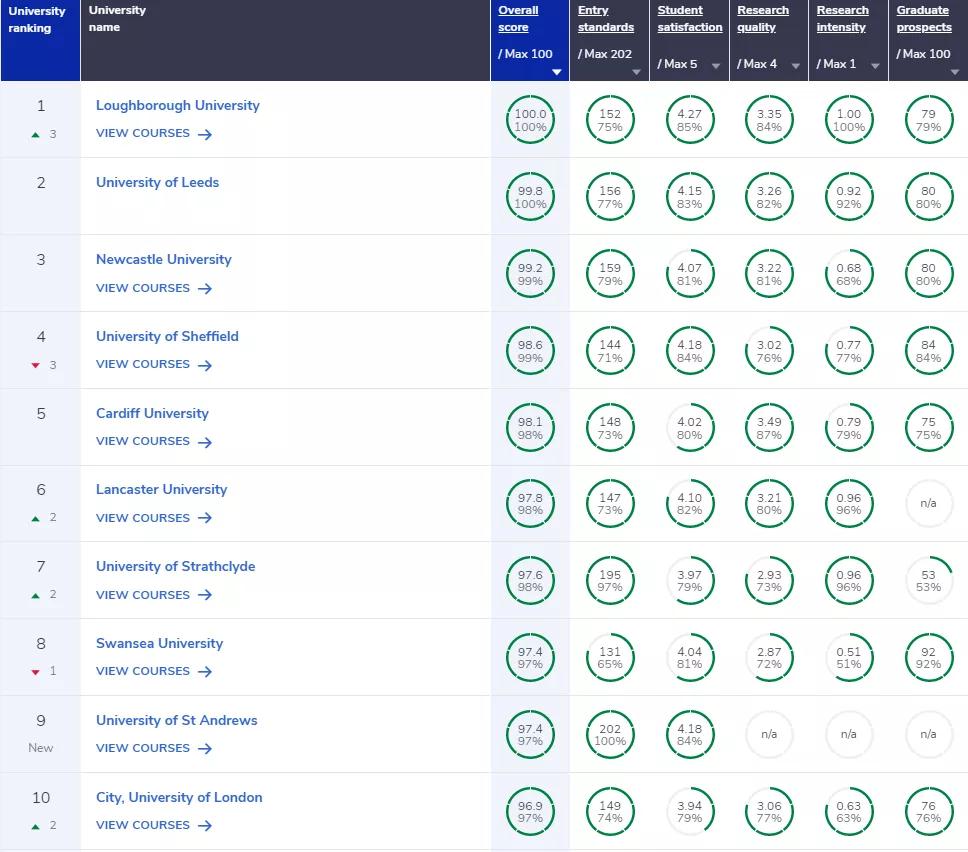Viewport: 968px width, 852px height.
Task: Click the green up arrow under rank 1
Action: point(36,134)
